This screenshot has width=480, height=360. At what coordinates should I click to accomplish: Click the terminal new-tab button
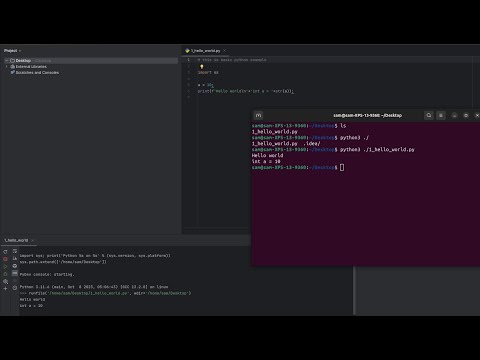(x=258, y=115)
